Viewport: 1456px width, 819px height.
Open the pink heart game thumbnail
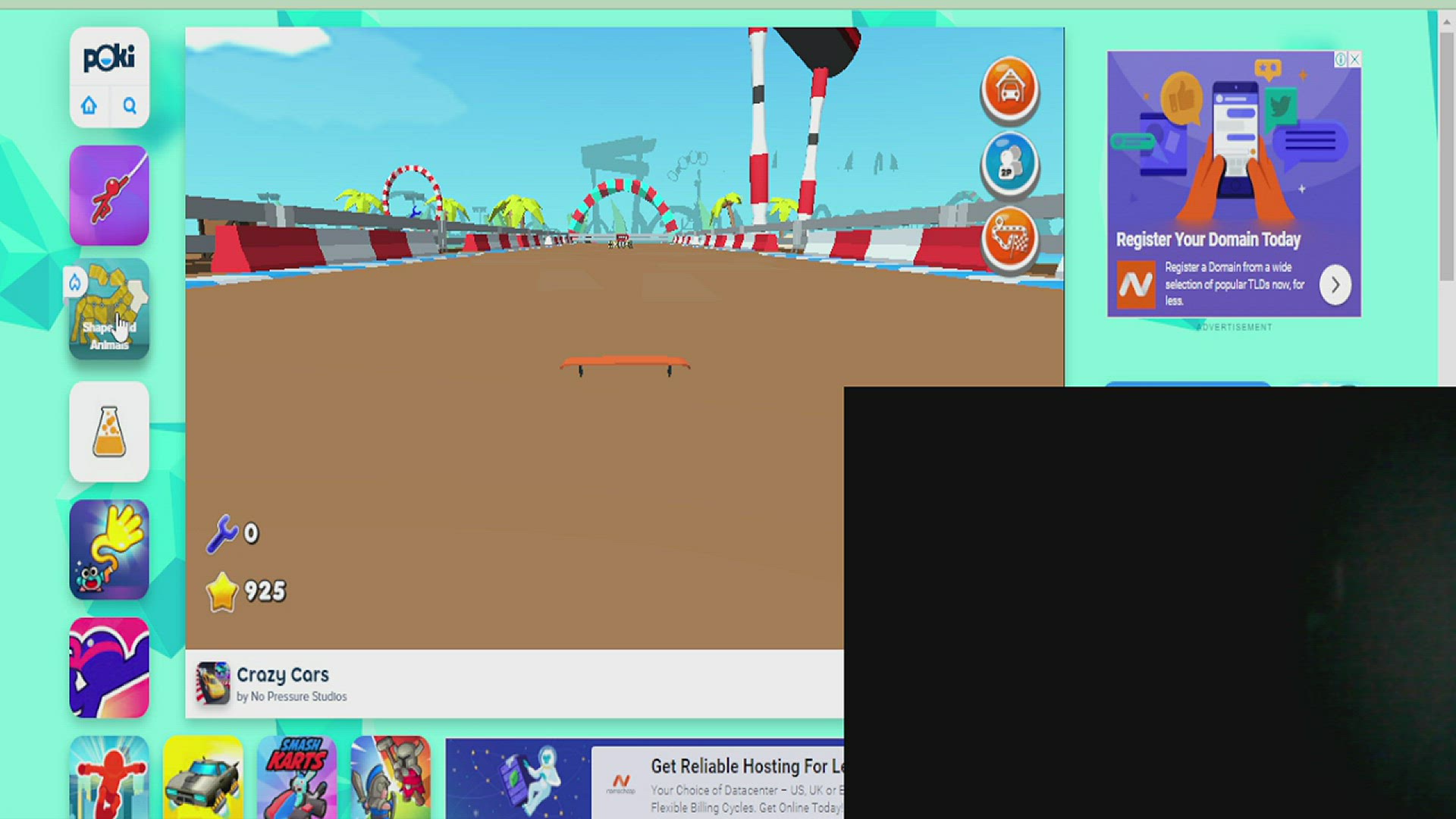click(109, 668)
